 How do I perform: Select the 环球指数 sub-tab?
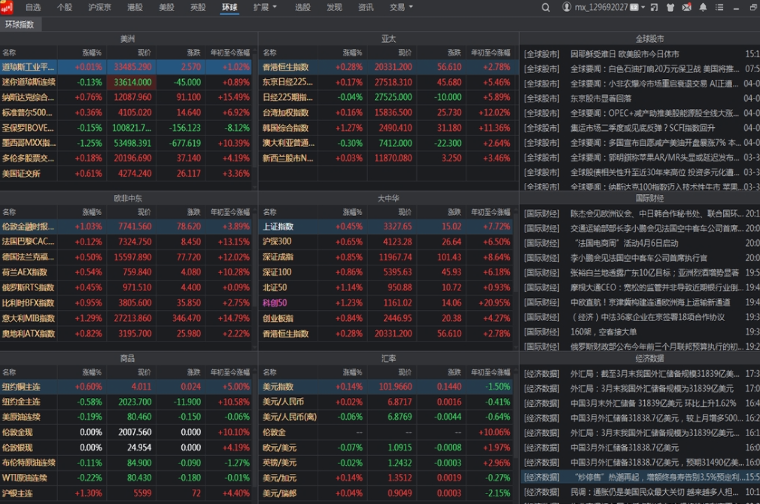point(19,22)
